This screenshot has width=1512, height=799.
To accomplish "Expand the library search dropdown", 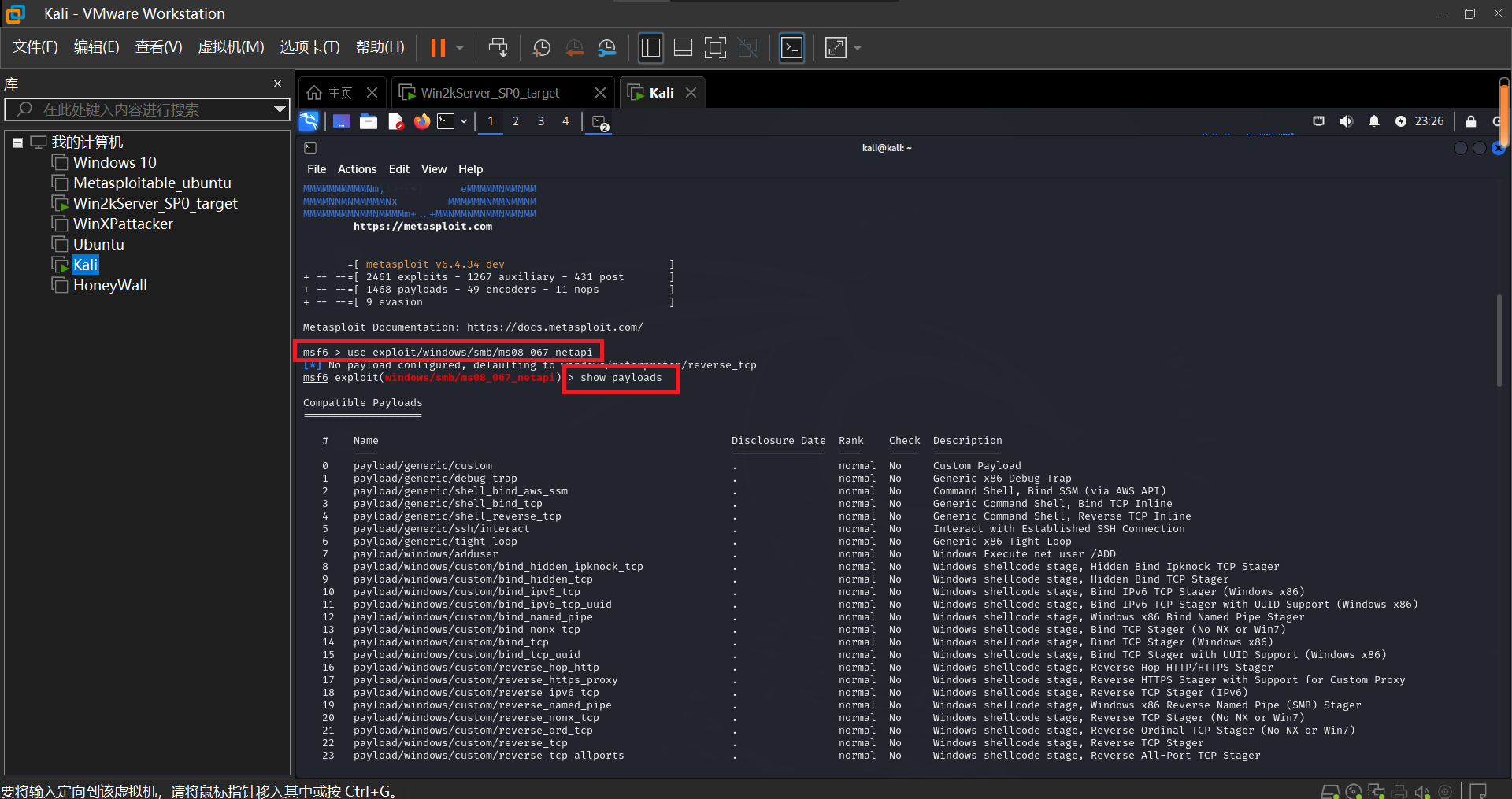I will click(x=280, y=109).
